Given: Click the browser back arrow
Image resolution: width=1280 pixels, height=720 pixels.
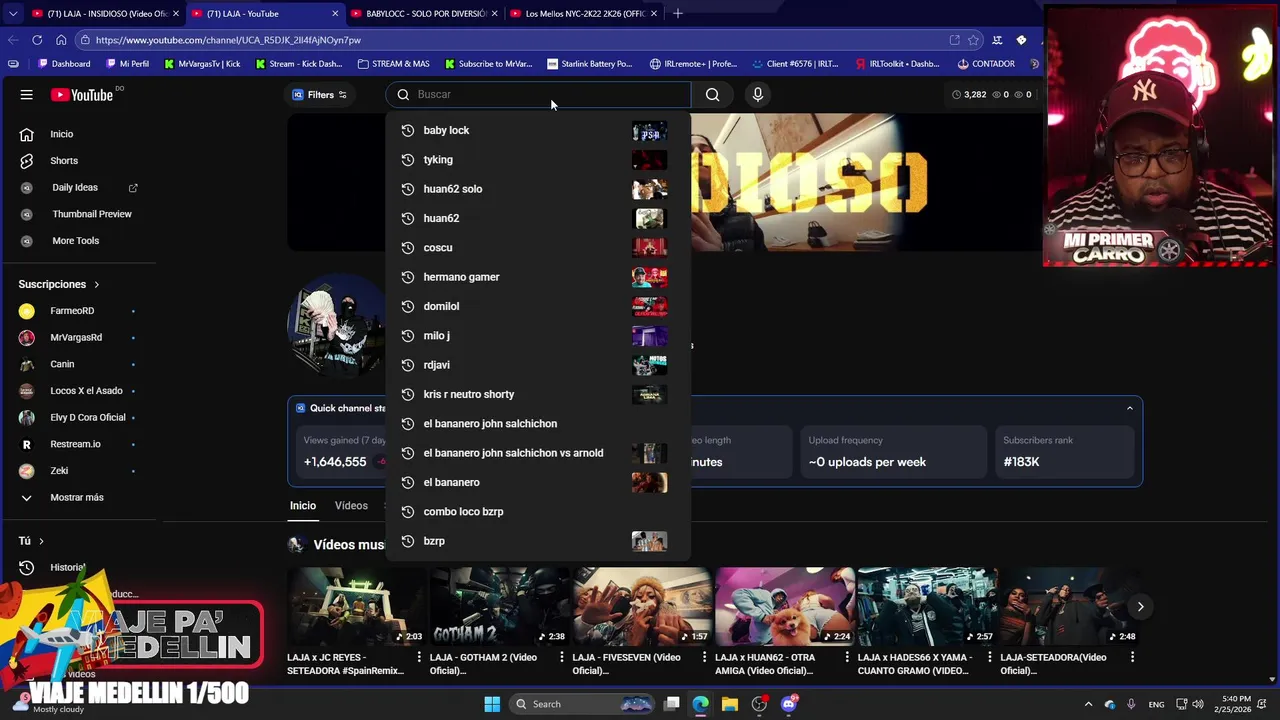Looking at the screenshot, I should (x=13, y=40).
